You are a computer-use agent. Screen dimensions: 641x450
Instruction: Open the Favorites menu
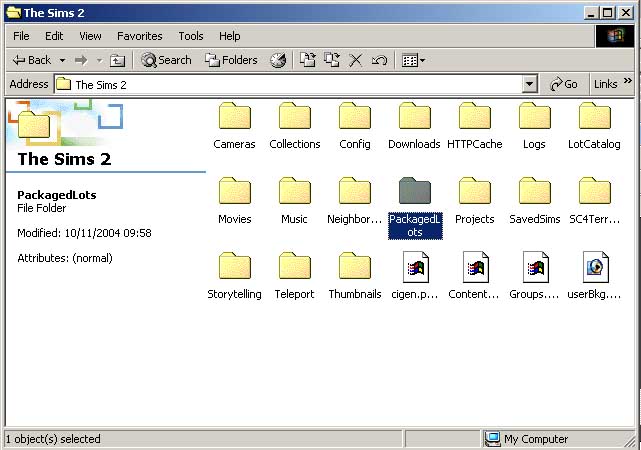click(140, 36)
